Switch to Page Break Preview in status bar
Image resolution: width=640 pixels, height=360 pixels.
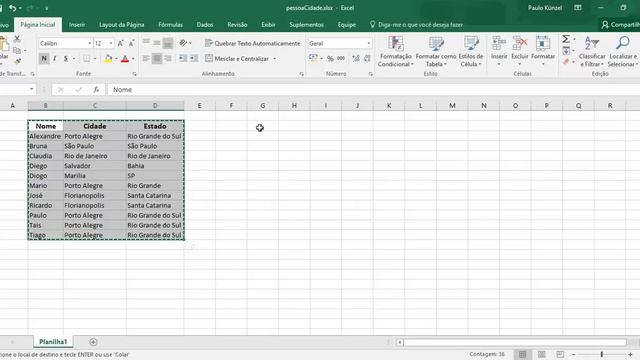[560, 355]
